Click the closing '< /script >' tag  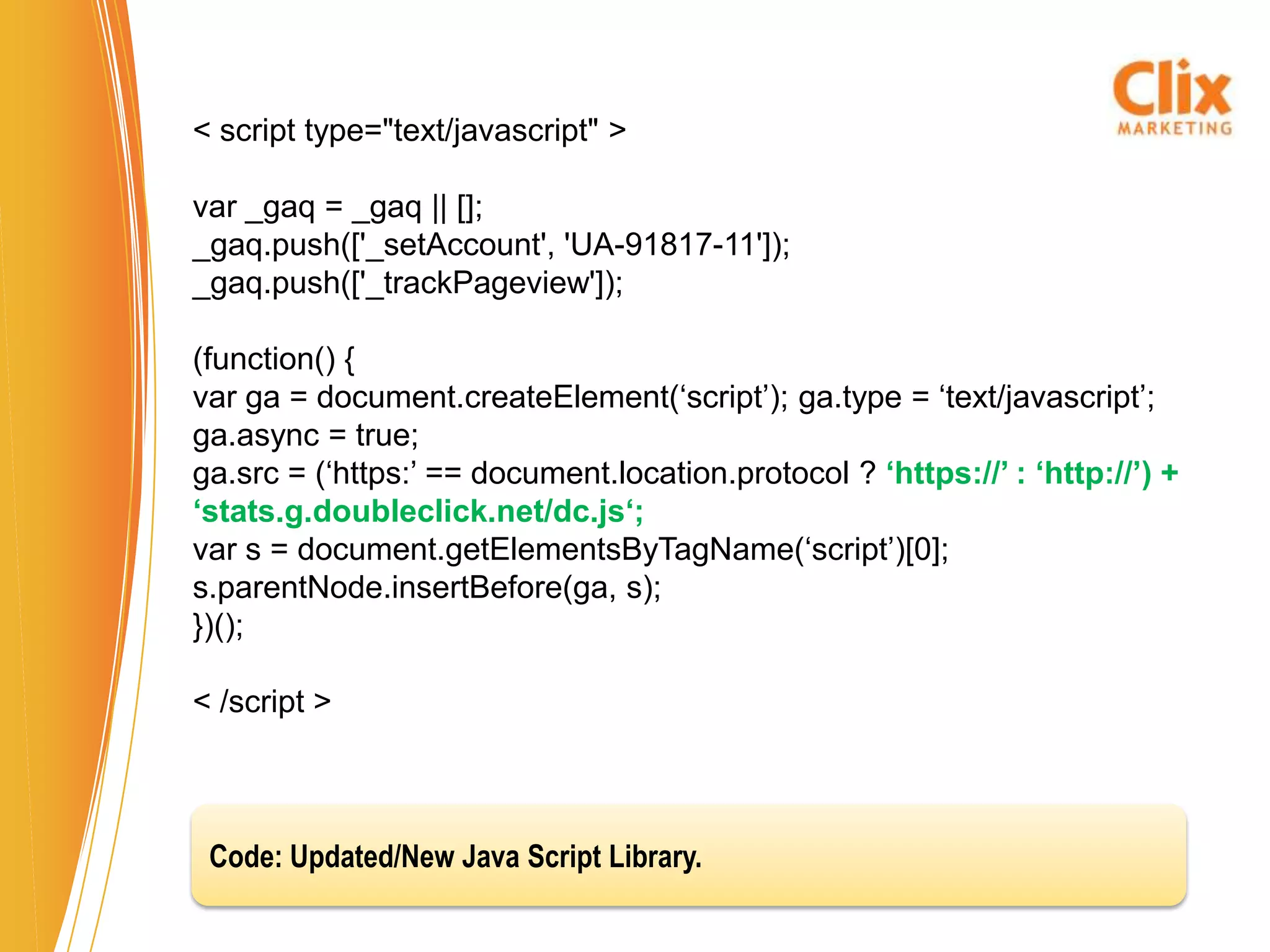click(262, 702)
